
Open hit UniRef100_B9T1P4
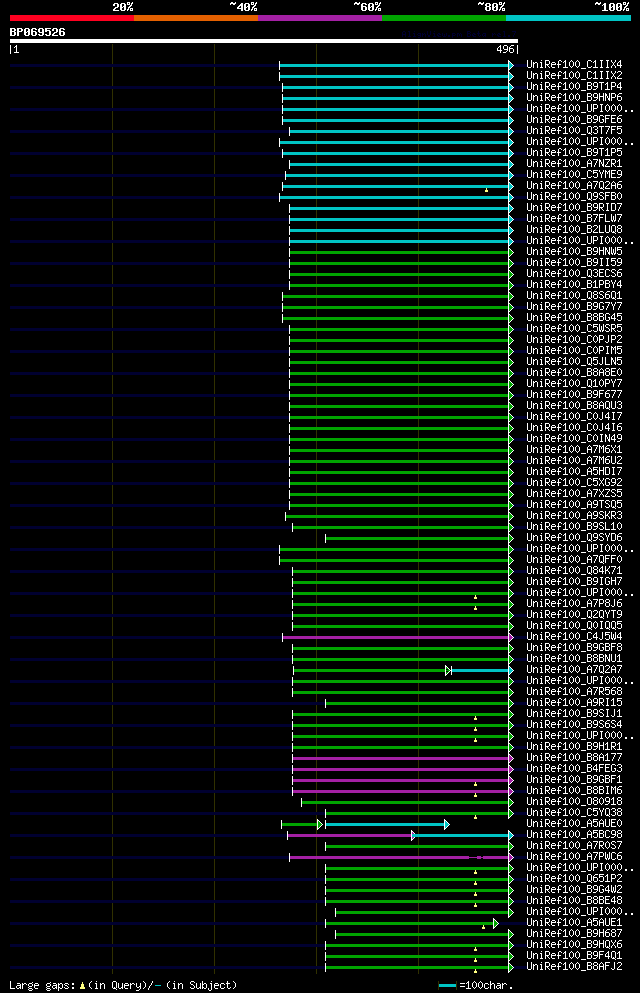574,87
